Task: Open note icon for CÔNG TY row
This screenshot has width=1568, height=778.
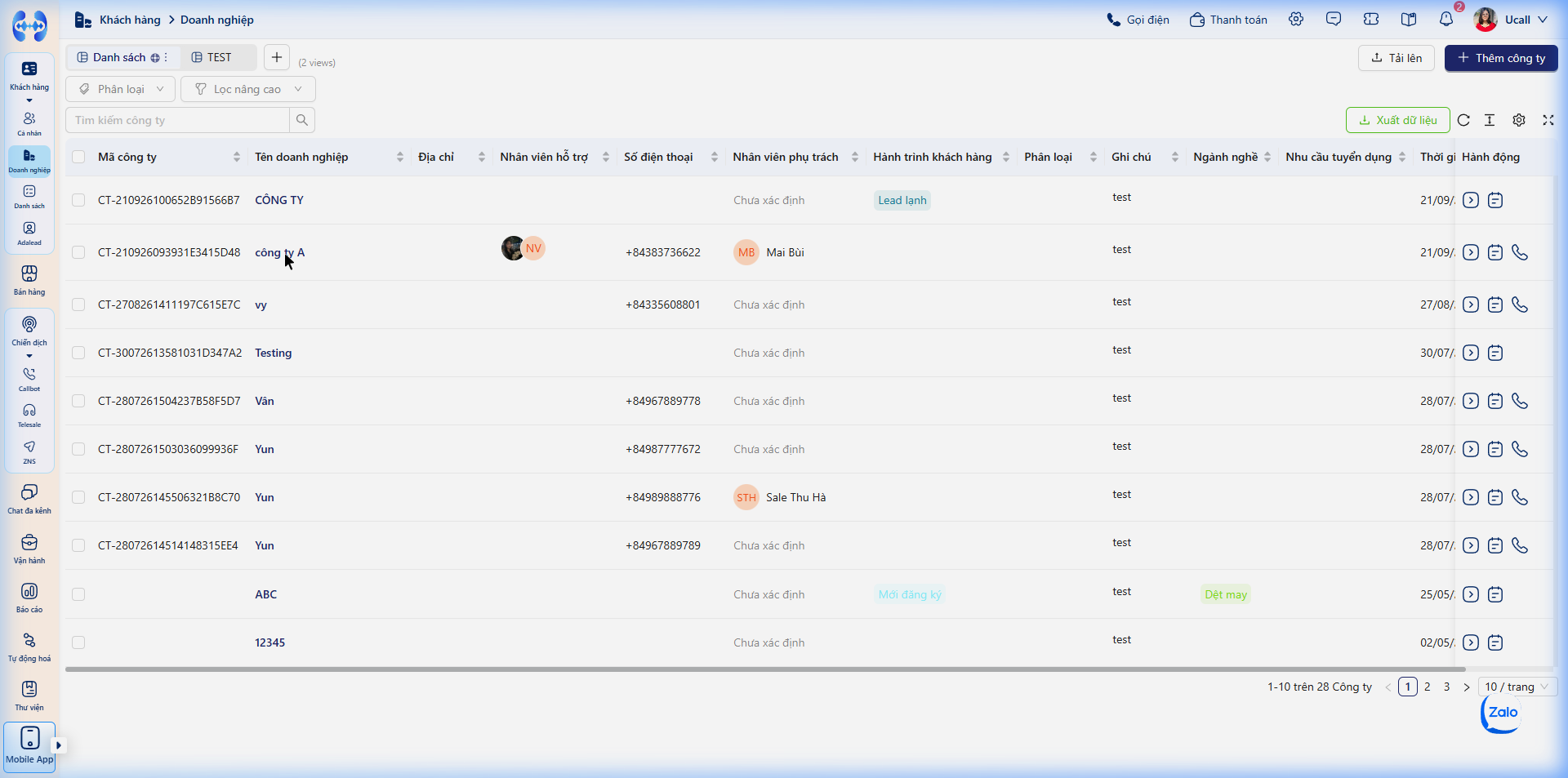Action: [1495, 200]
